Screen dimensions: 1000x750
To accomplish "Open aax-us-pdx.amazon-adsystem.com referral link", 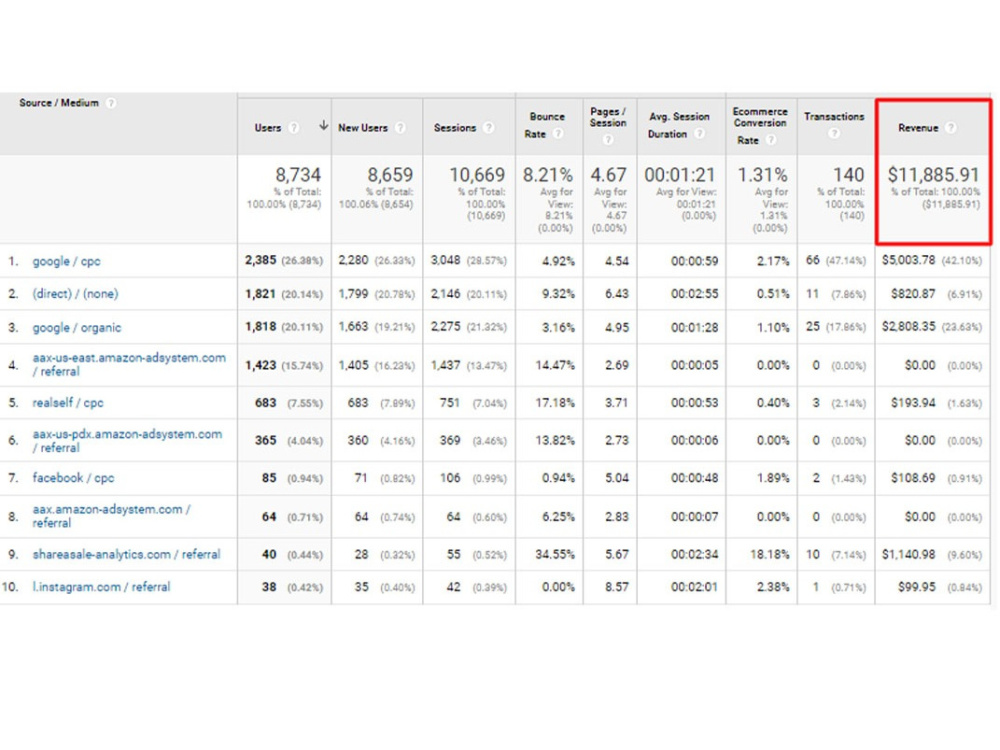I will pos(127,441).
